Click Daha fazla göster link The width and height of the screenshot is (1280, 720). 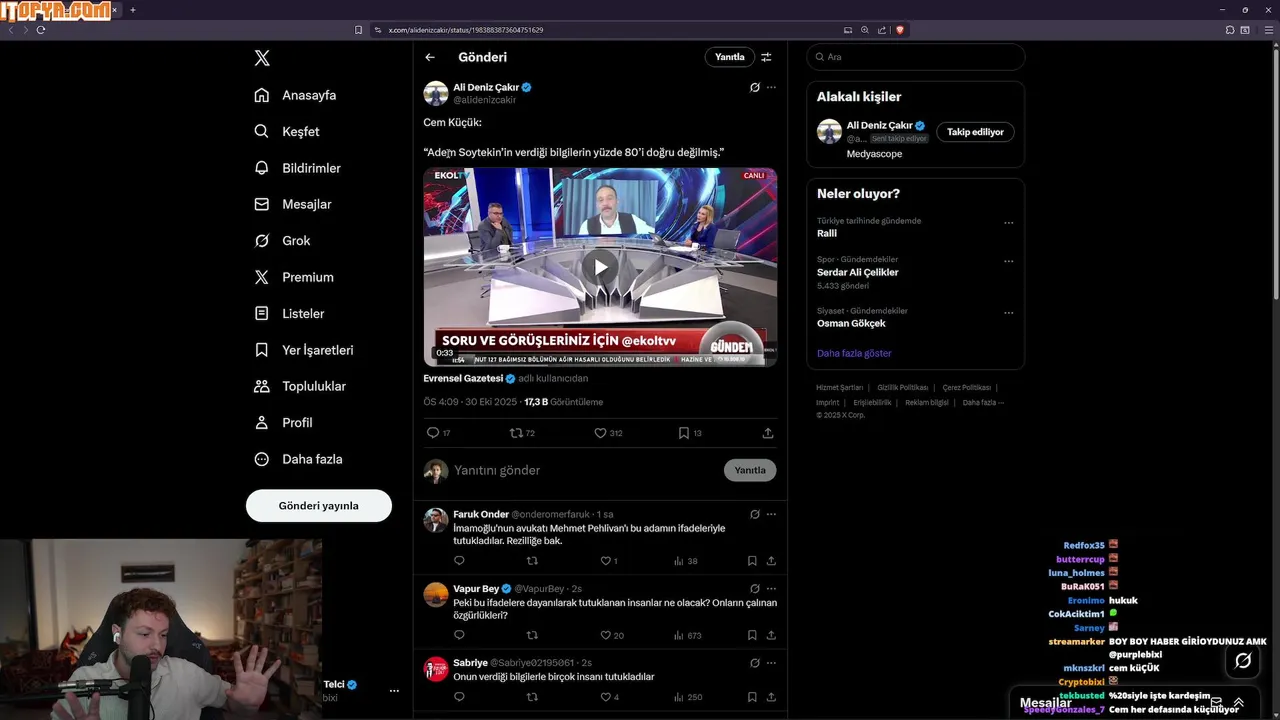pyautogui.click(x=854, y=353)
